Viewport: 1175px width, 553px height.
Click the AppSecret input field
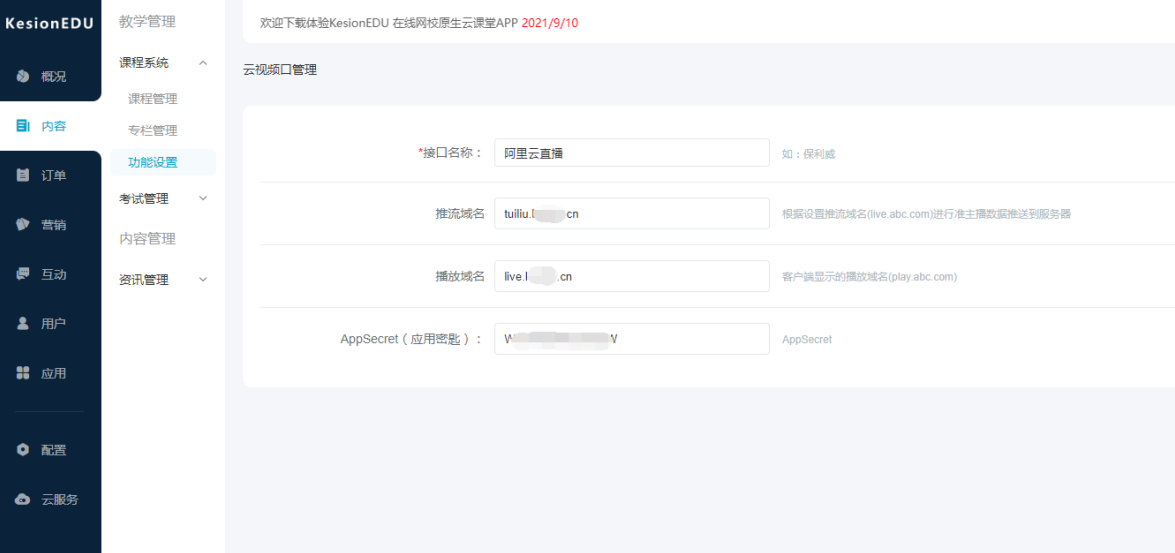631,339
